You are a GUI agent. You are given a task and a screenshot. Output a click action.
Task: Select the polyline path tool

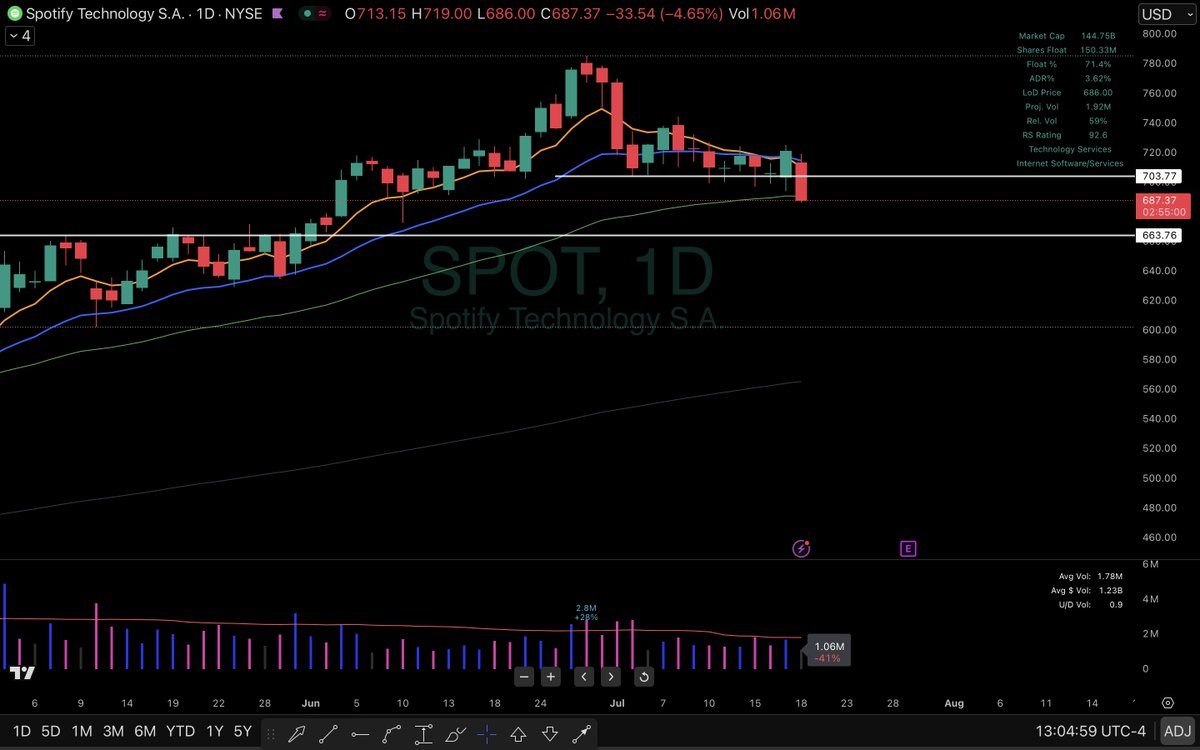tap(392, 734)
